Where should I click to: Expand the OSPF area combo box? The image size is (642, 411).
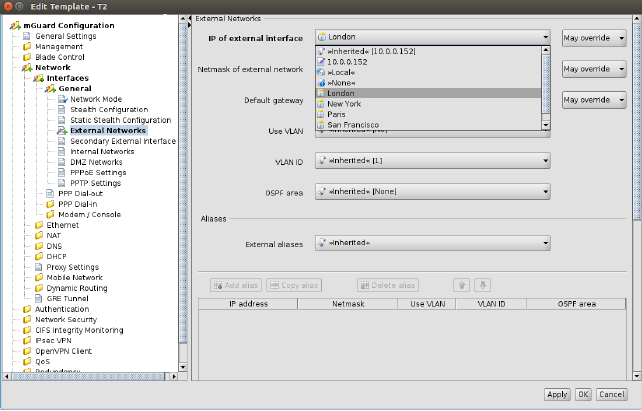click(433, 190)
